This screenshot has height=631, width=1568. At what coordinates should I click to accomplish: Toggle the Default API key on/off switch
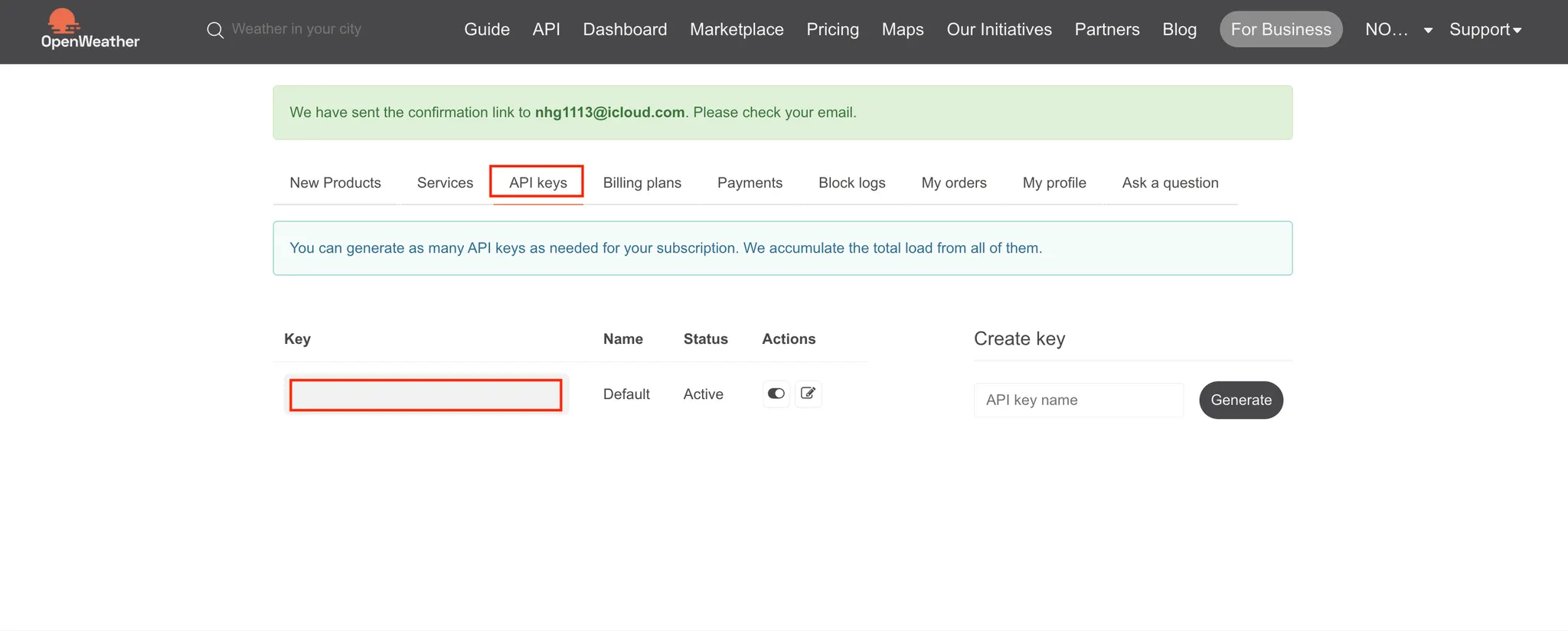(x=776, y=394)
